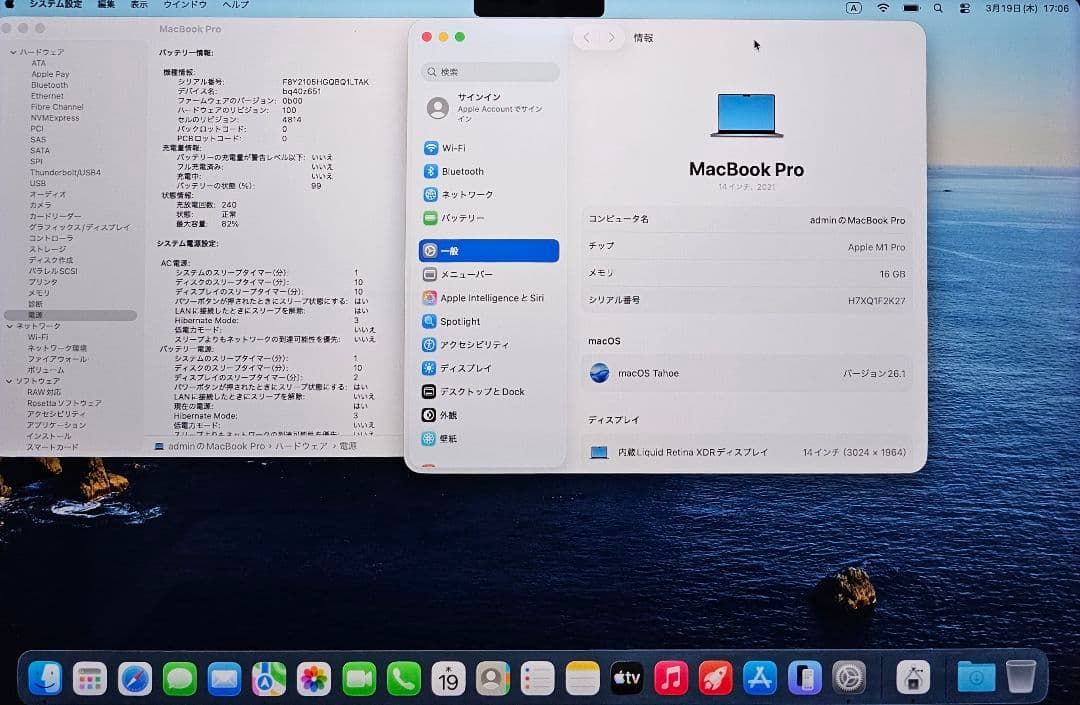Screen dimensions: 1080x705
Task: Go back in System Settings
Action: point(587,38)
